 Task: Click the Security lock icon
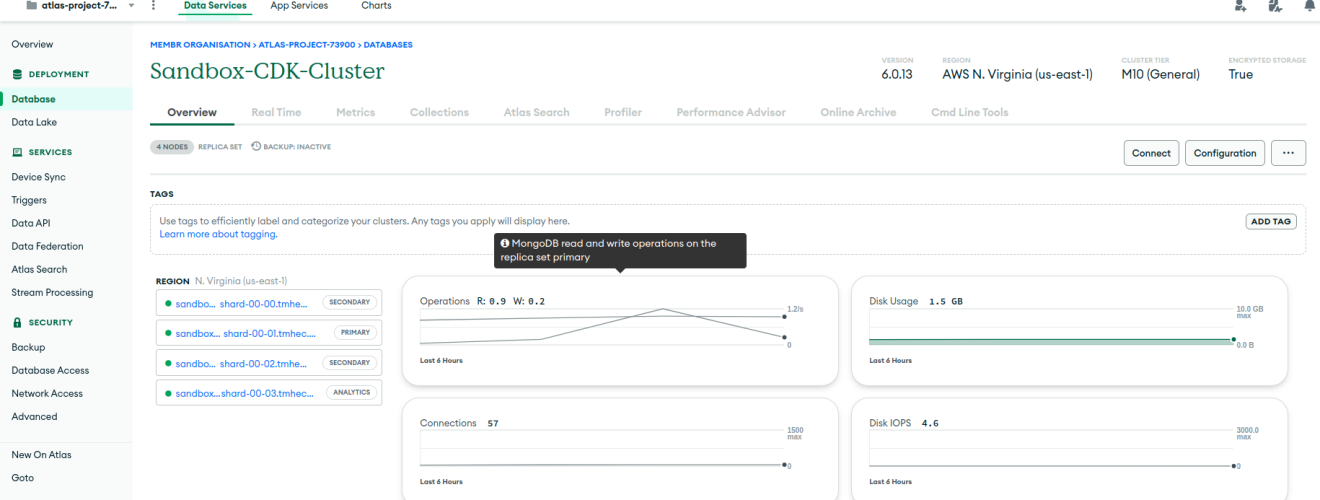(17, 322)
